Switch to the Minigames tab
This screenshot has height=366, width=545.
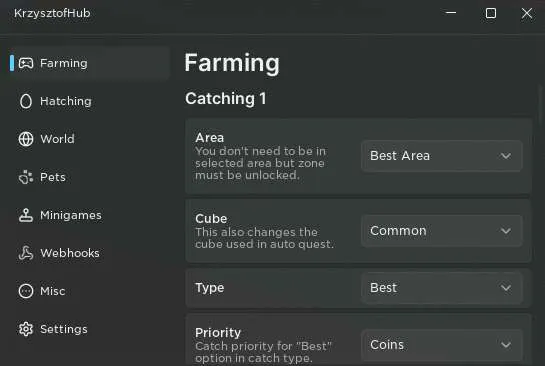pos(71,215)
